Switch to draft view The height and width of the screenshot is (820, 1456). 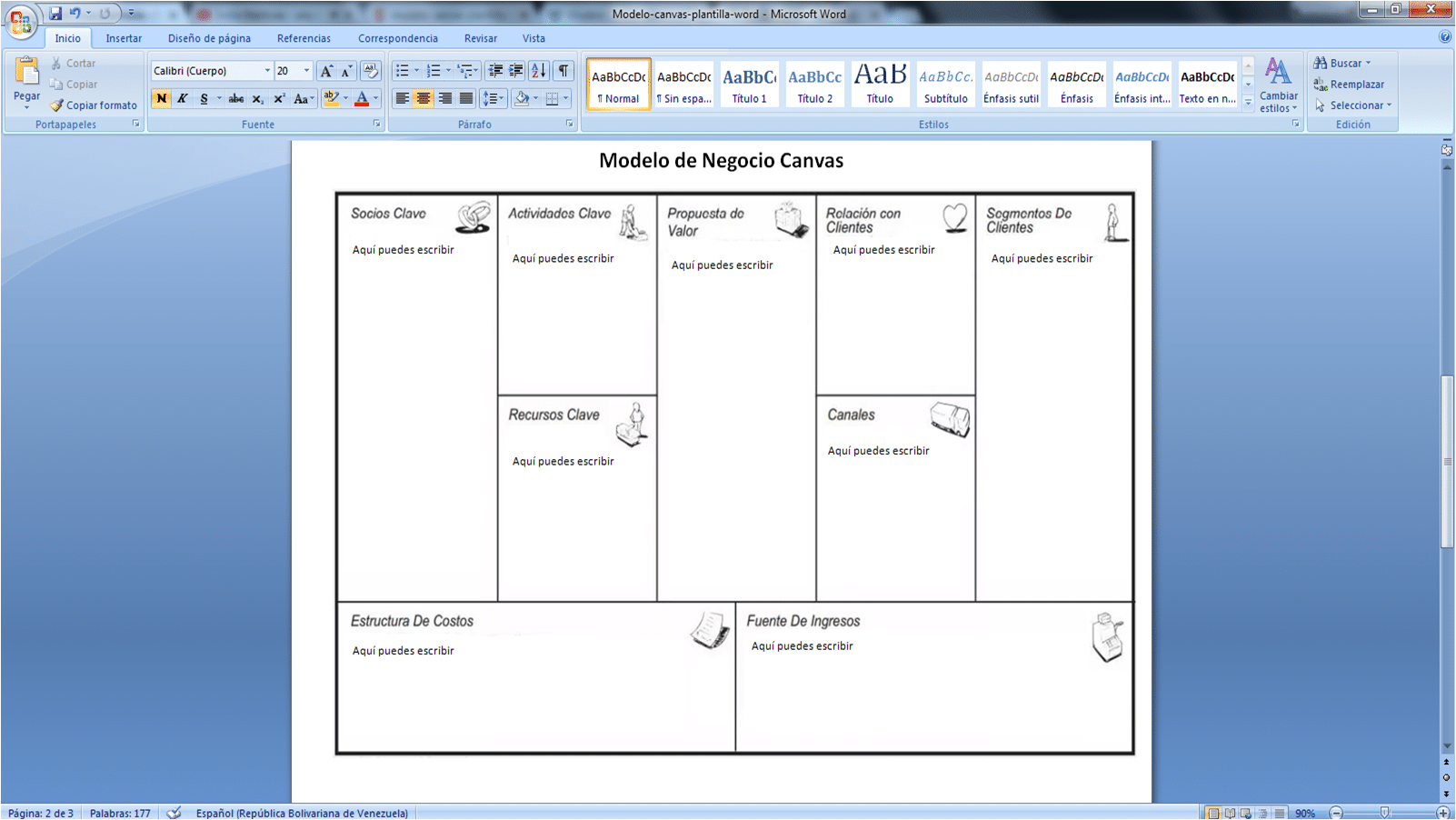tap(1279, 813)
